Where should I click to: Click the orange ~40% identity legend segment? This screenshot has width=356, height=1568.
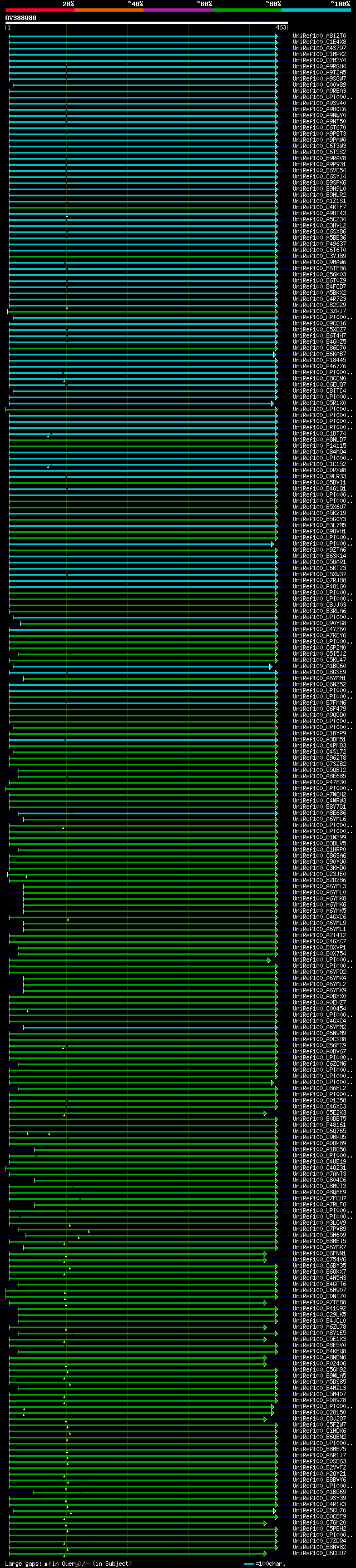click(x=108, y=10)
